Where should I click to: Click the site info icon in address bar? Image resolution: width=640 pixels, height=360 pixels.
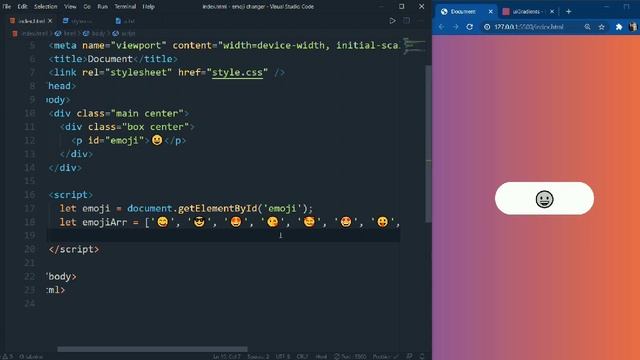pos(487,27)
